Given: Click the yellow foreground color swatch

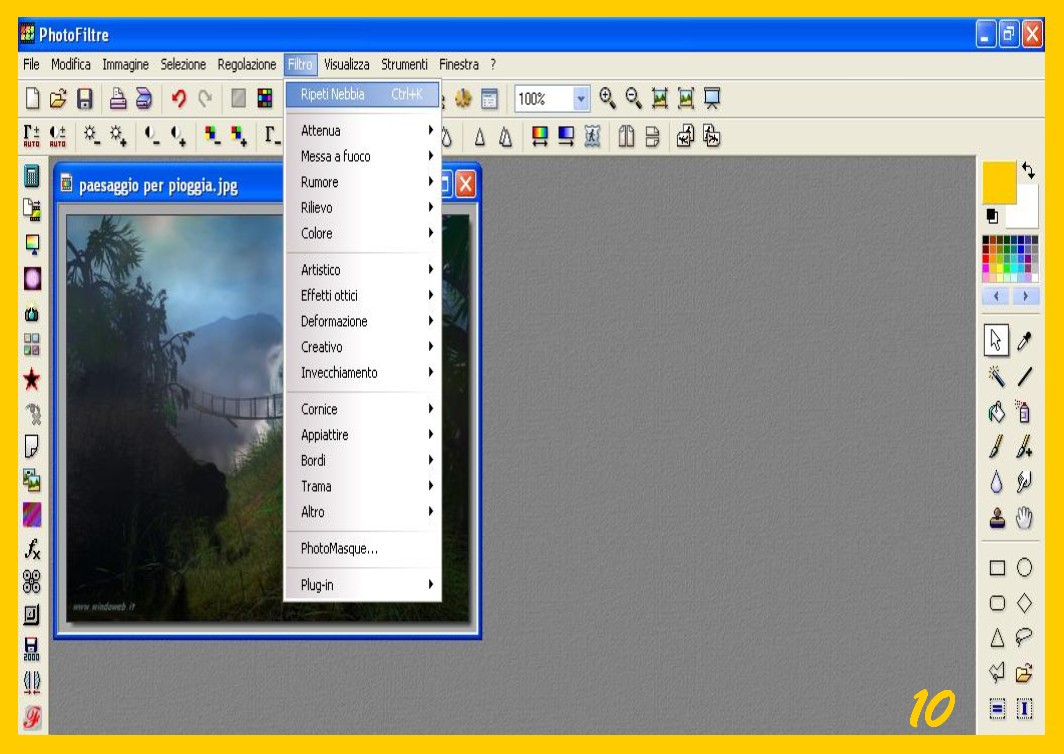Looking at the screenshot, I should tap(998, 181).
